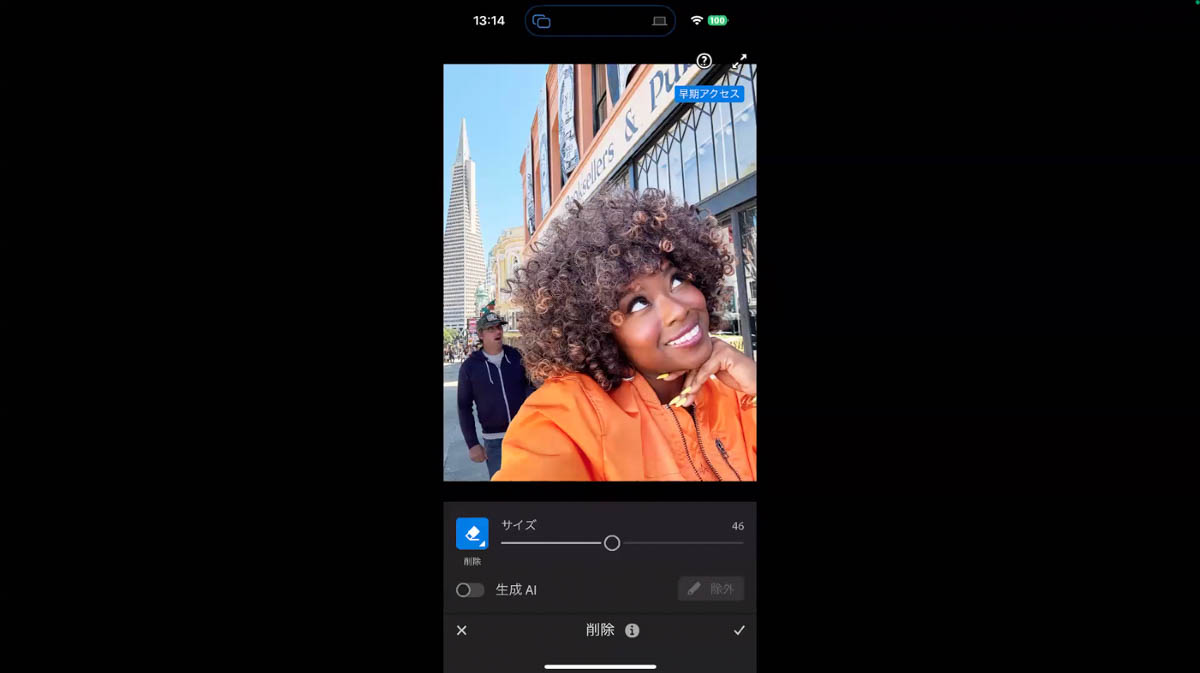
Task: Tap the 早期アクセス badge
Action: pos(709,94)
